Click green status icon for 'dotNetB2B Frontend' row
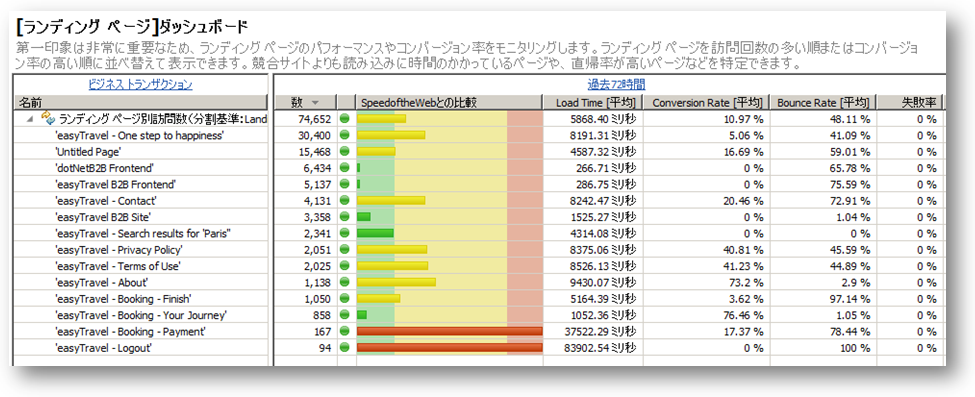Viewport: 975px width, 397px height. tap(344, 167)
